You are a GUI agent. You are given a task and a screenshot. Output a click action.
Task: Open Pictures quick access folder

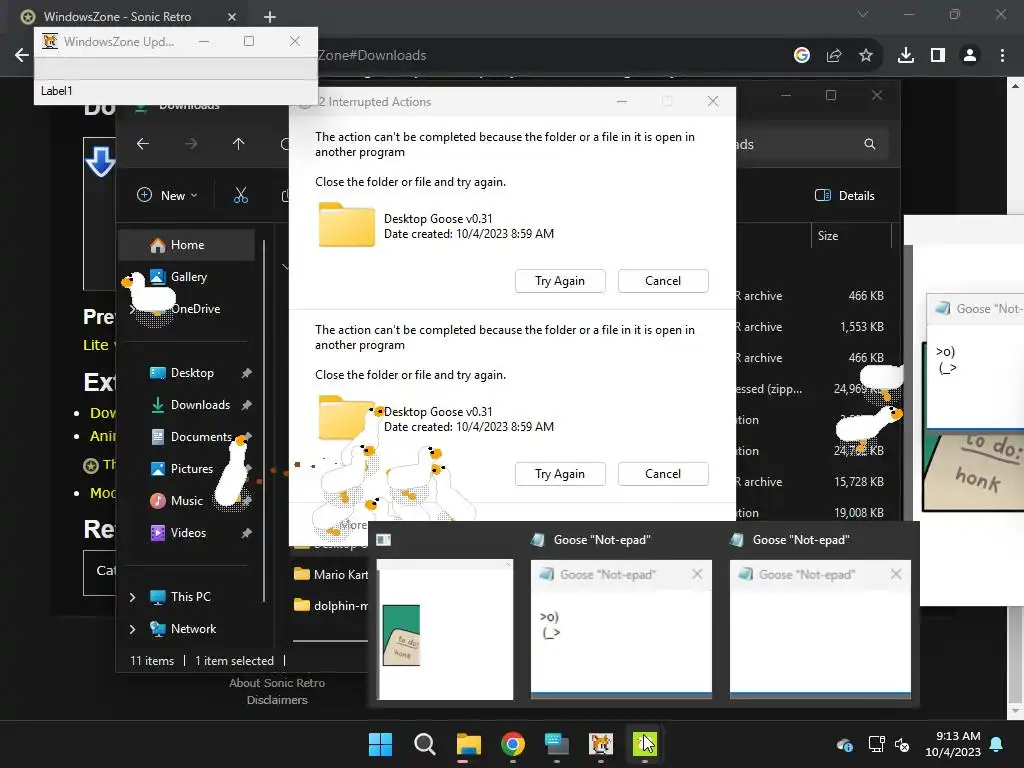(191, 469)
